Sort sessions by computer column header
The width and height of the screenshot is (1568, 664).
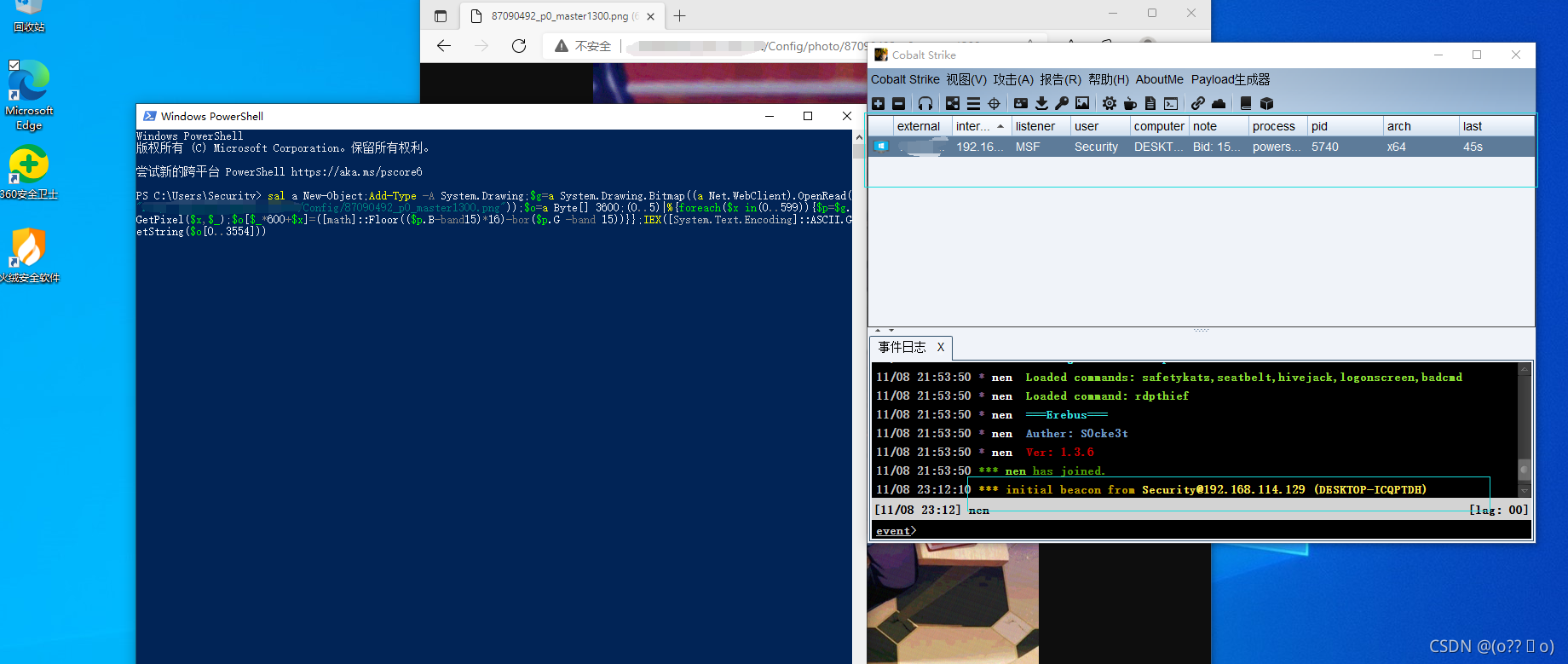tap(1159, 126)
